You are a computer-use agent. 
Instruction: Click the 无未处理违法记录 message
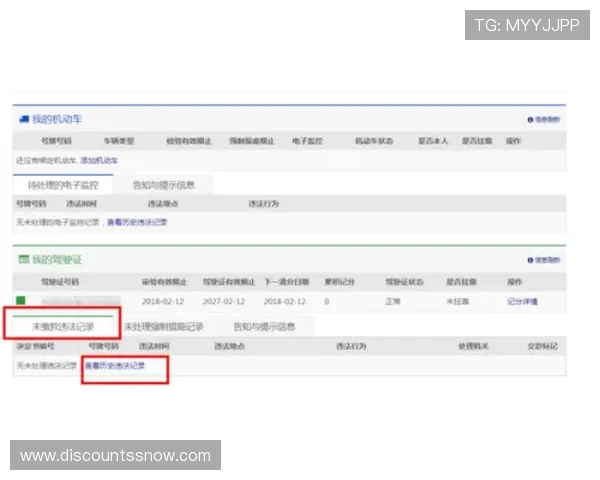[x=47, y=366]
